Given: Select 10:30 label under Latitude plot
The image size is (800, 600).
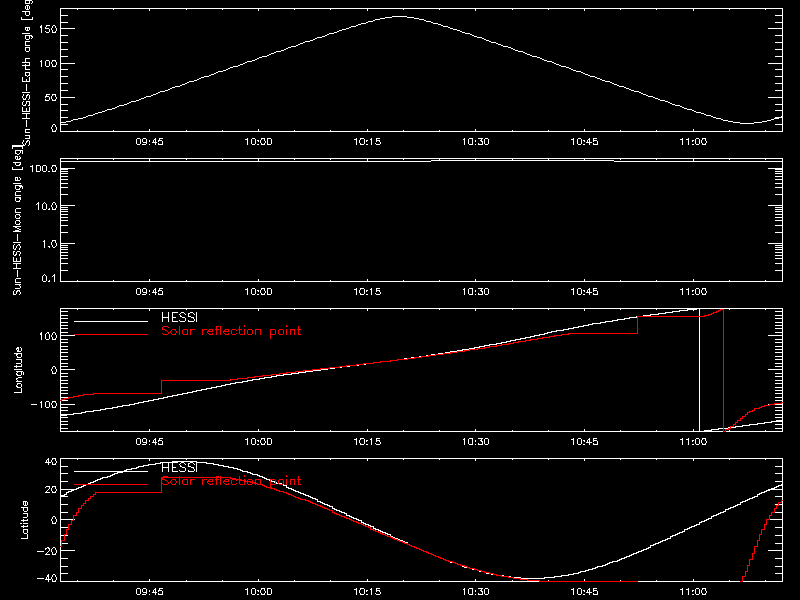Looking at the screenshot, I should click(x=476, y=592).
